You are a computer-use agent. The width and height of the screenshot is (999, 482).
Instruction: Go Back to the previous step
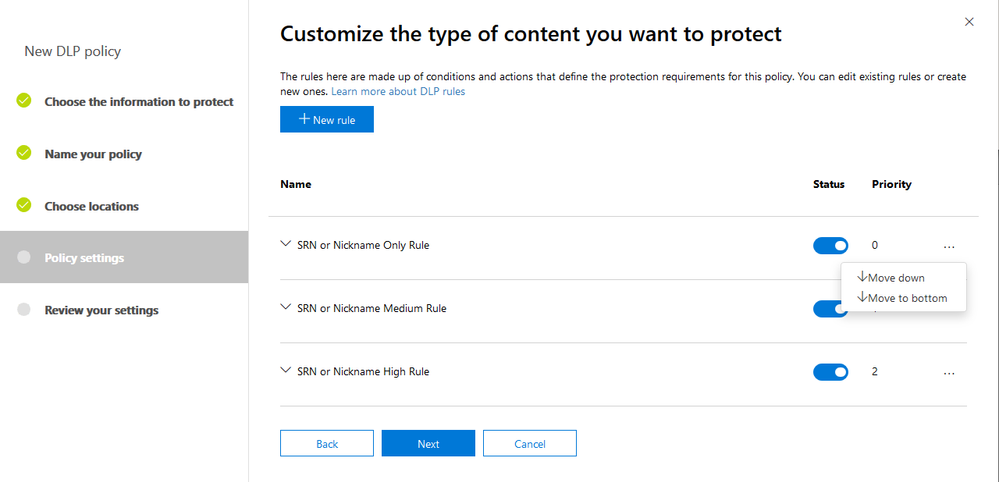(x=327, y=444)
